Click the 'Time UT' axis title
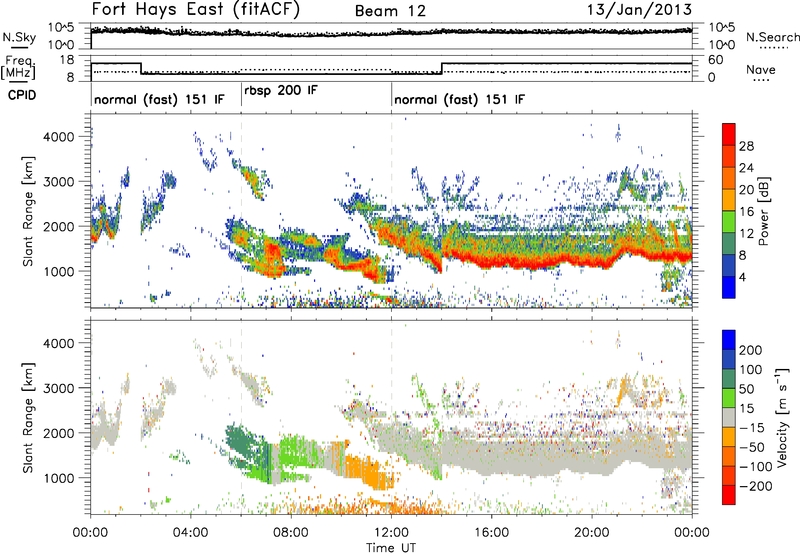 point(391,548)
